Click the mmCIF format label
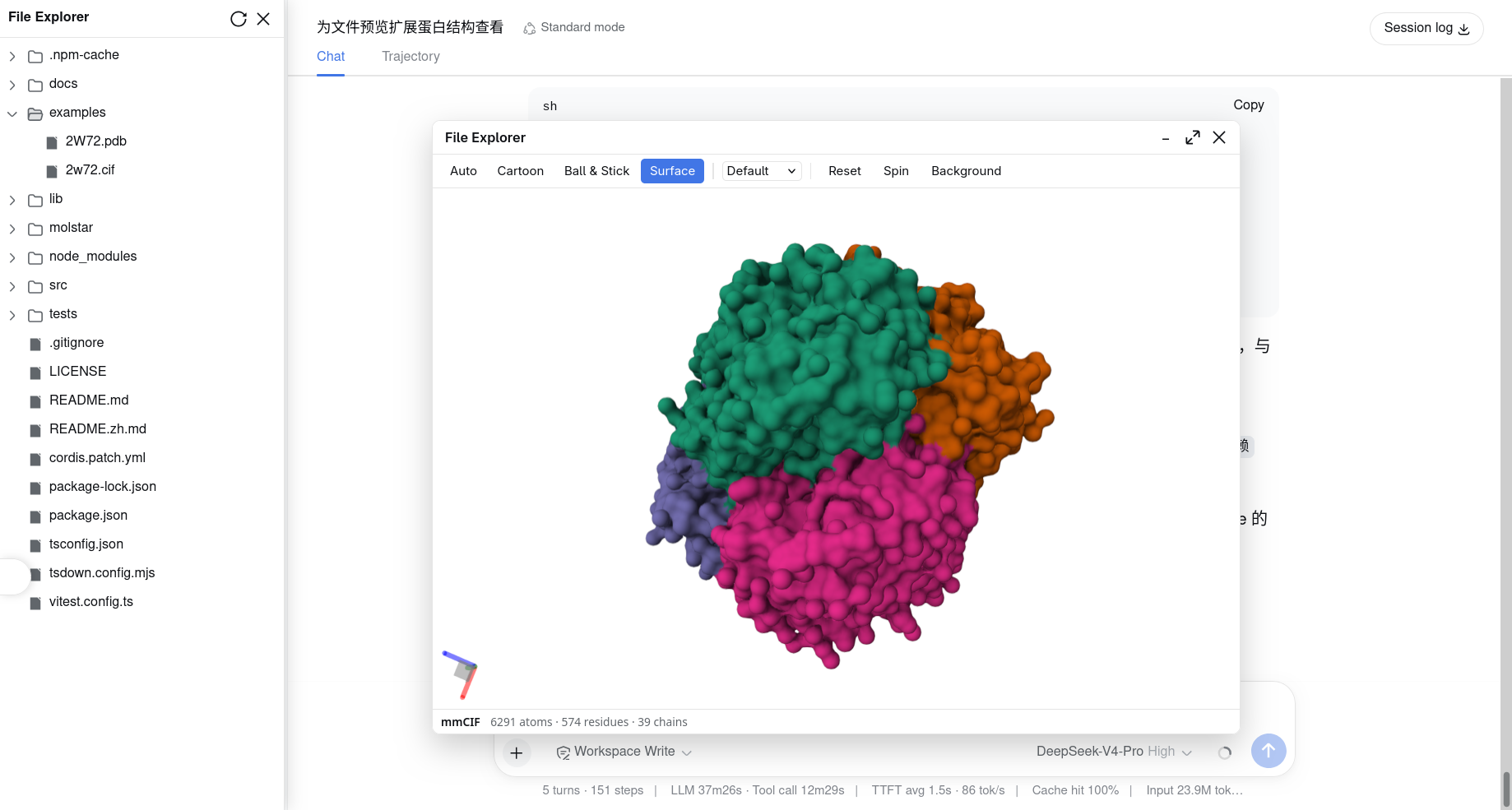The image size is (1512, 810). (x=461, y=722)
